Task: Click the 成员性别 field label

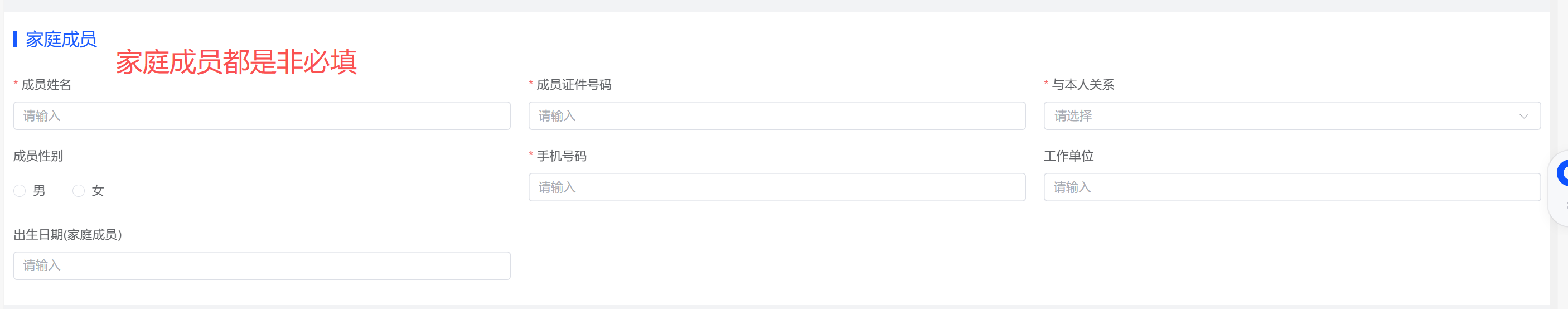Action: (38, 156)
